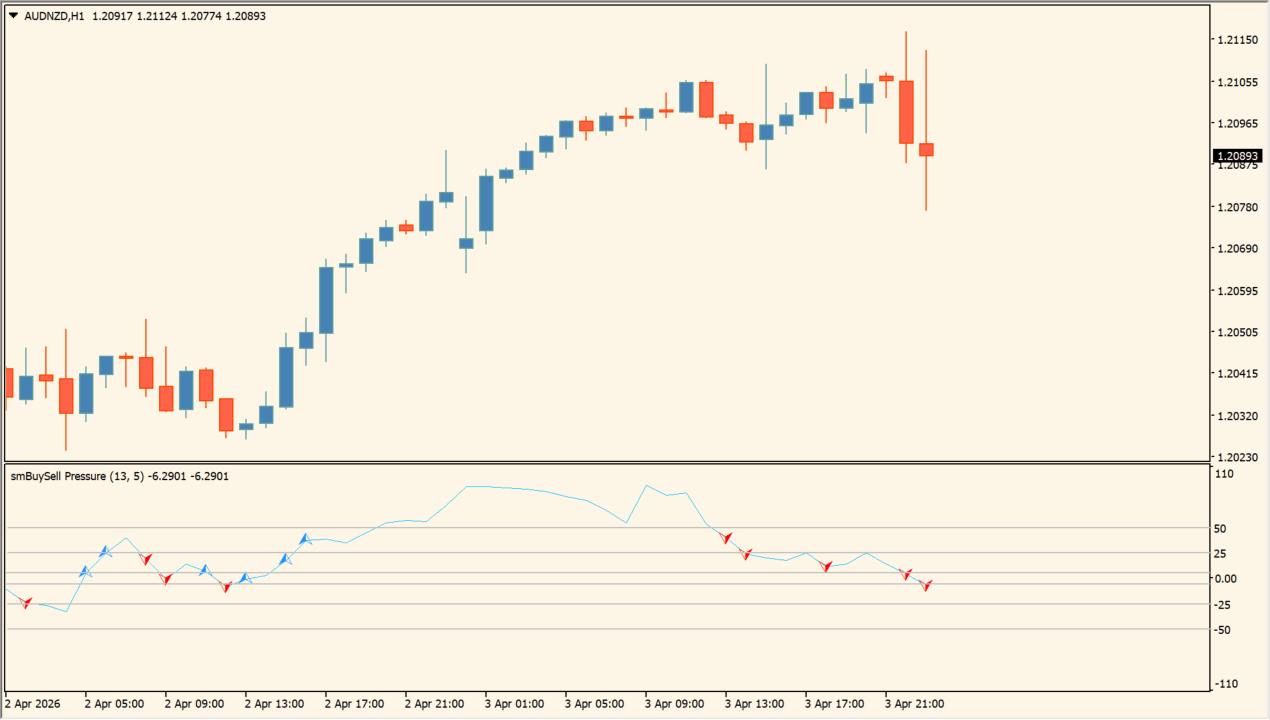Click the topmost red sell arrow in indicator
Viewport: 1270px width, 720px height.
pos(727,538)
